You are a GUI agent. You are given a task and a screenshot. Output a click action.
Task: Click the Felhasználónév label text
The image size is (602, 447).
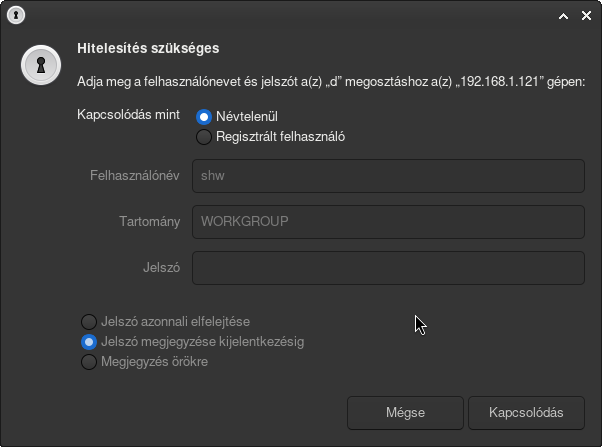coord(134,175)
